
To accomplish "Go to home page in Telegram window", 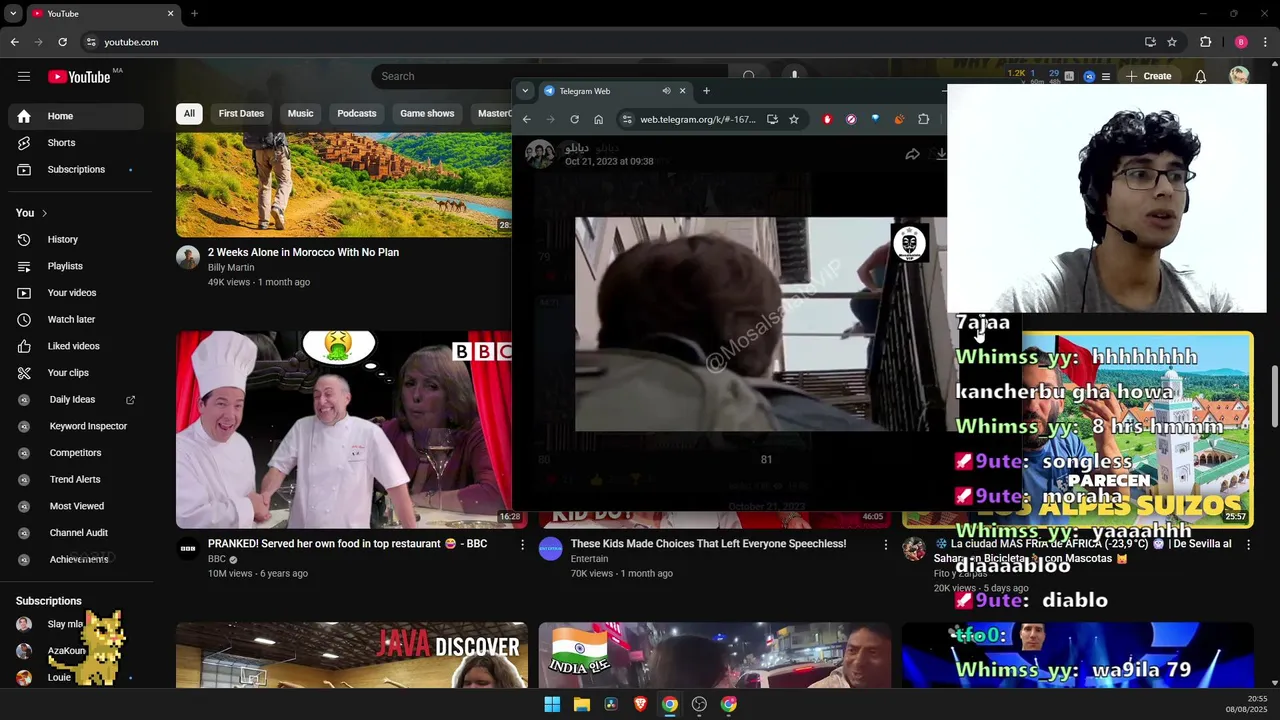I will tap(598, 119).
